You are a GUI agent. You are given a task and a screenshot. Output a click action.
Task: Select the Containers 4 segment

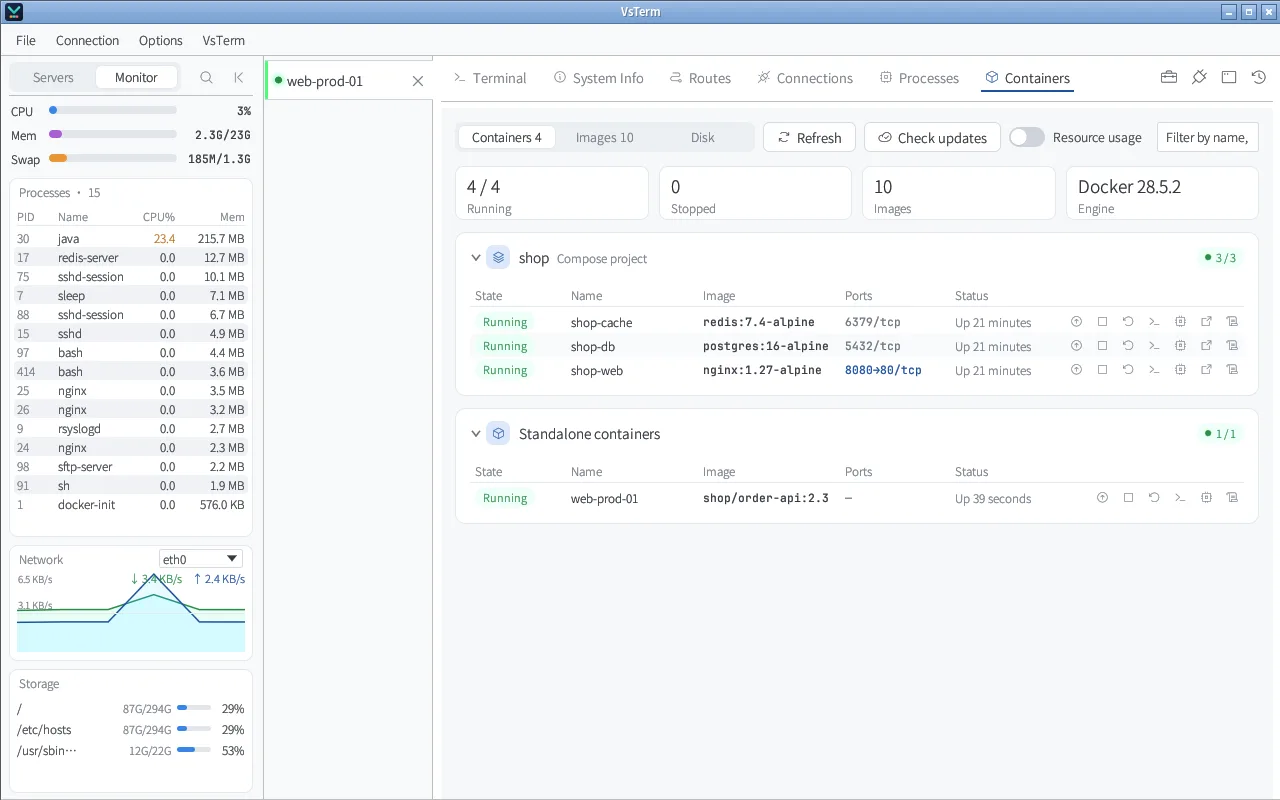coord(507,137)
